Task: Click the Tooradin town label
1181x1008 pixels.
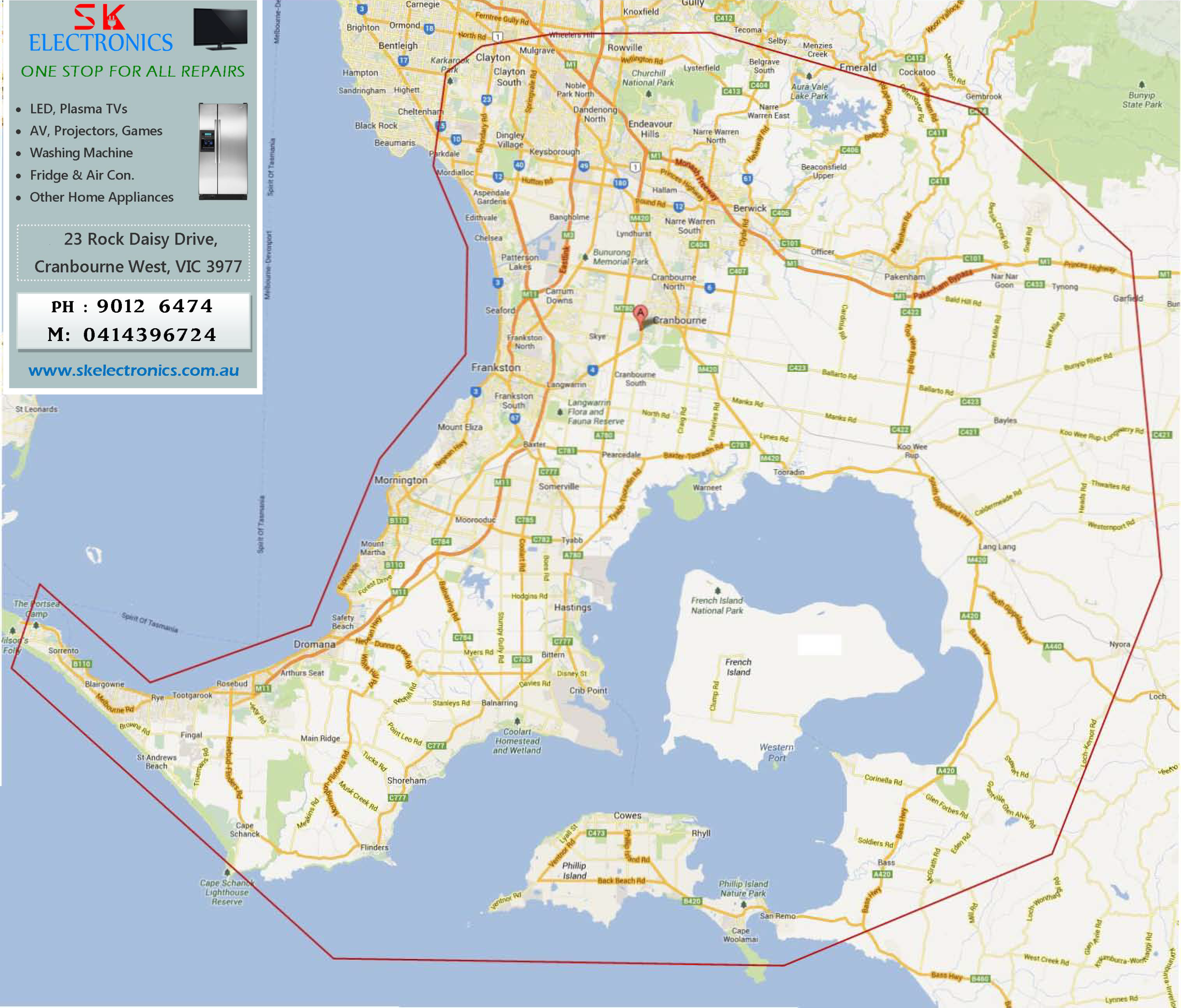Action: 789,472
